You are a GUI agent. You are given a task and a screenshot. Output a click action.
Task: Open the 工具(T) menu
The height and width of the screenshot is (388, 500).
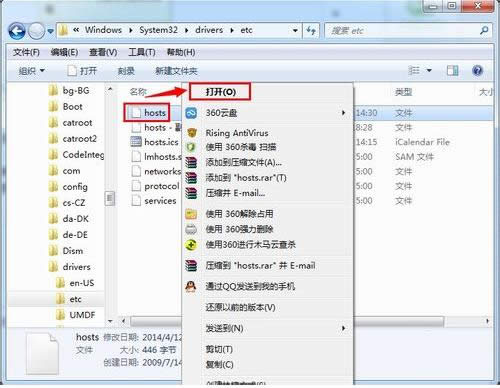[x=142, y=52]
